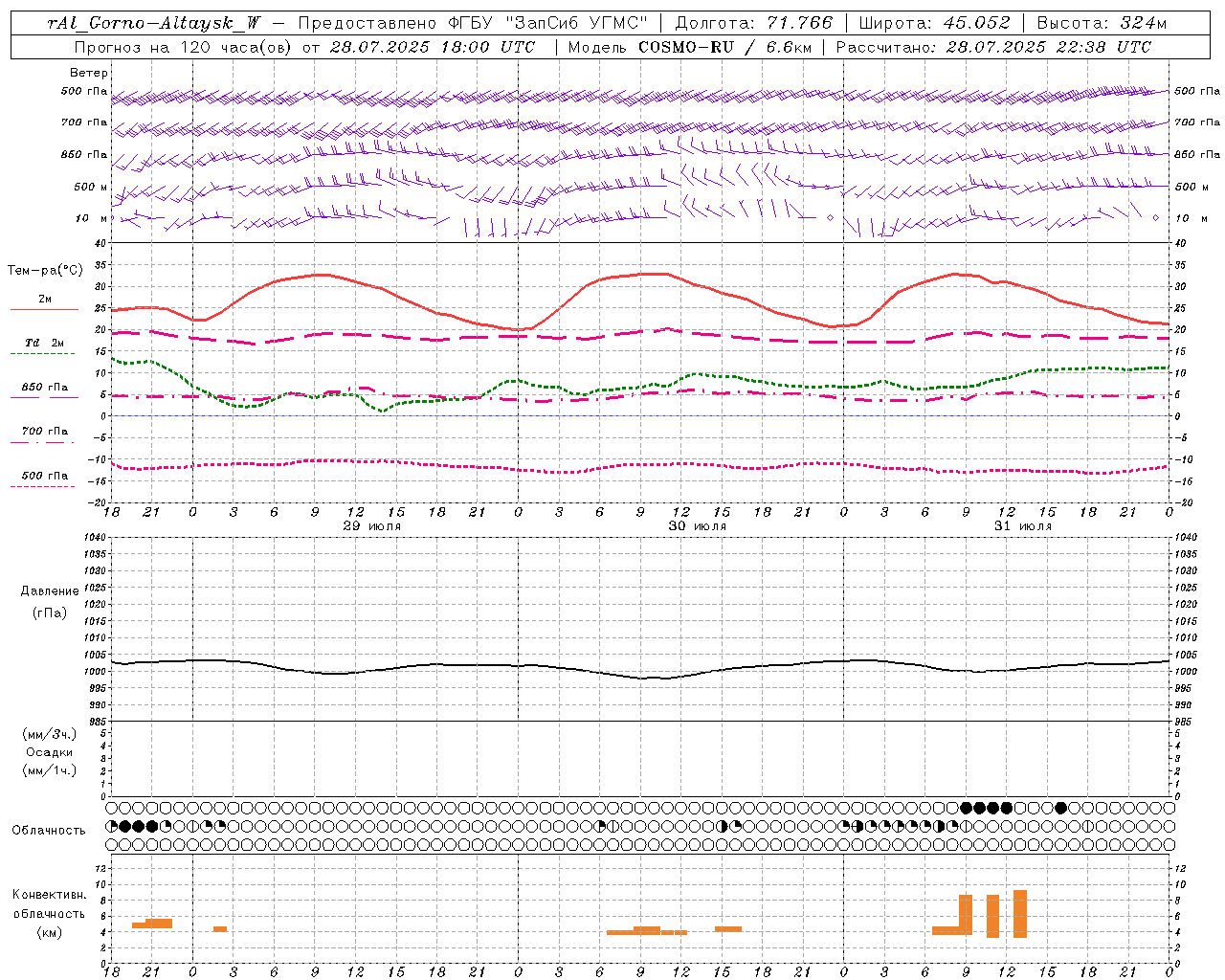Select the longitude value Долгота: 71.766
The width and height of the screenshot is (1225, 980).
(x=754, y=23)
